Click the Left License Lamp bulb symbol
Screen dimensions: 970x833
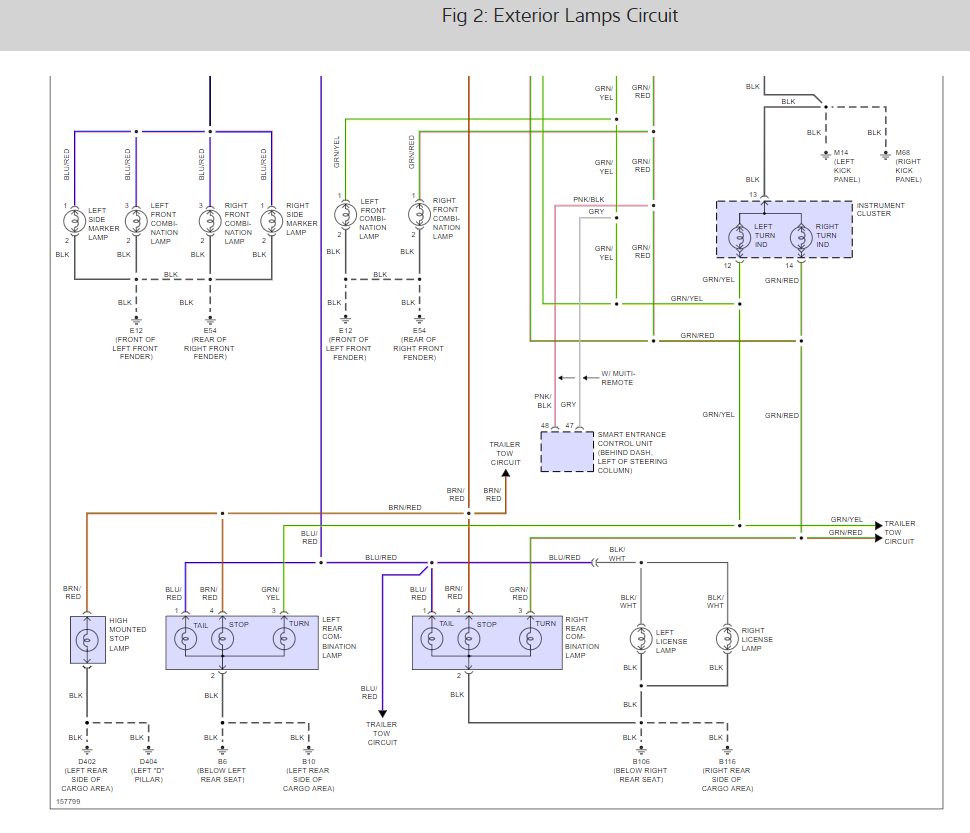(x=641, y=639)
